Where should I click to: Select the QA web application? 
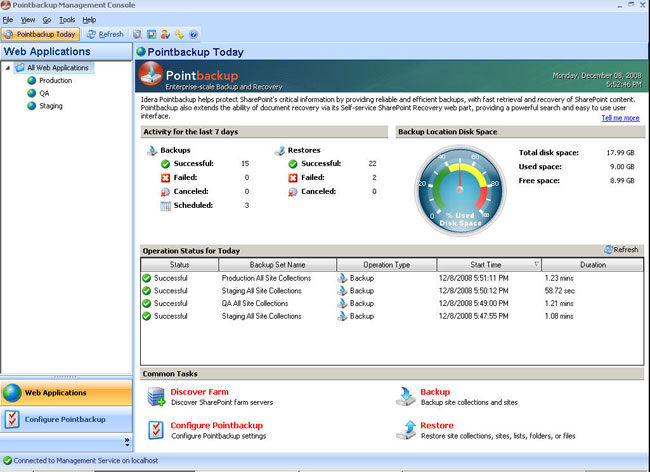coord(44,93)
